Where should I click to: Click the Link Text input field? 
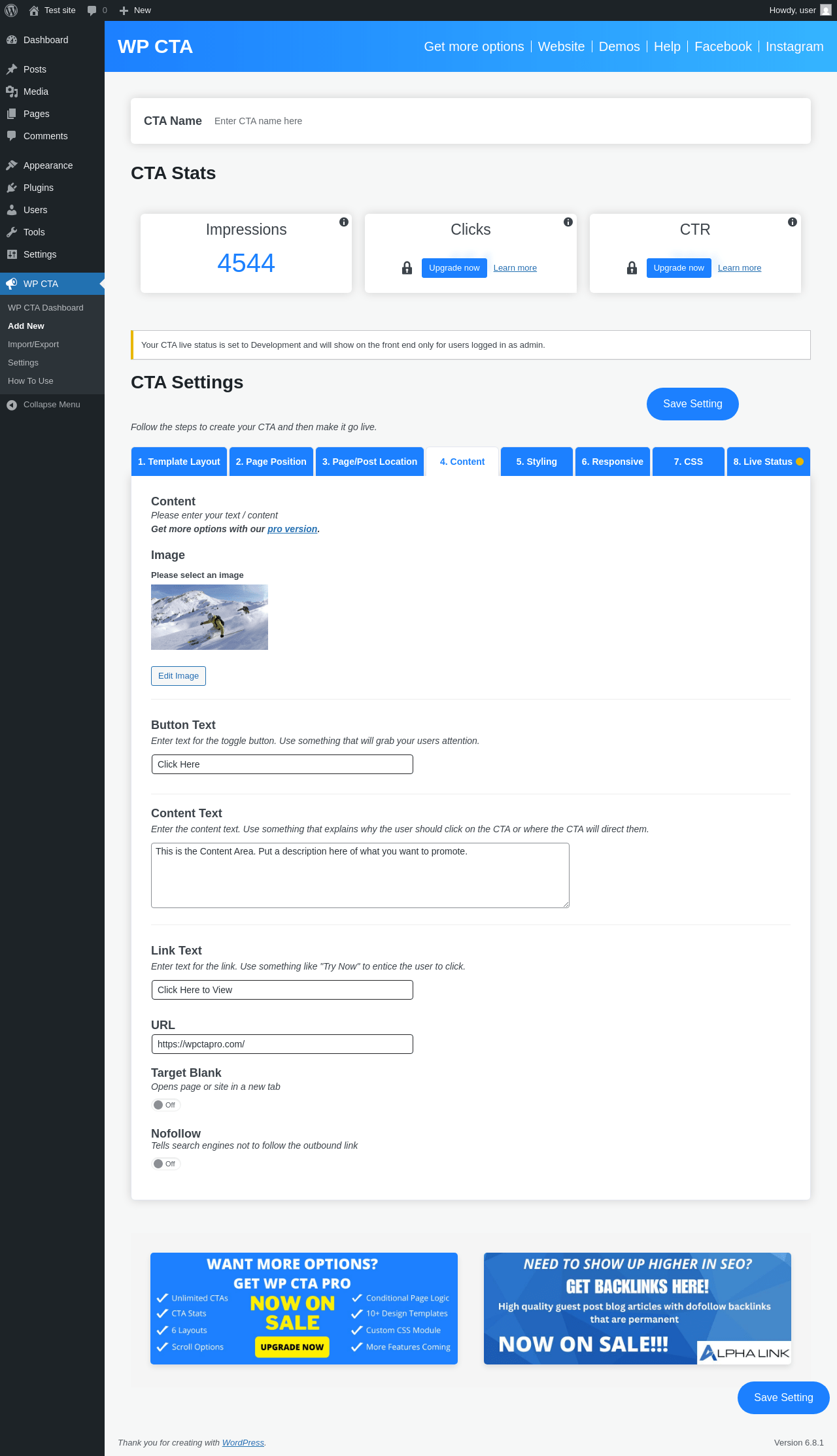(x=282, y=990)
